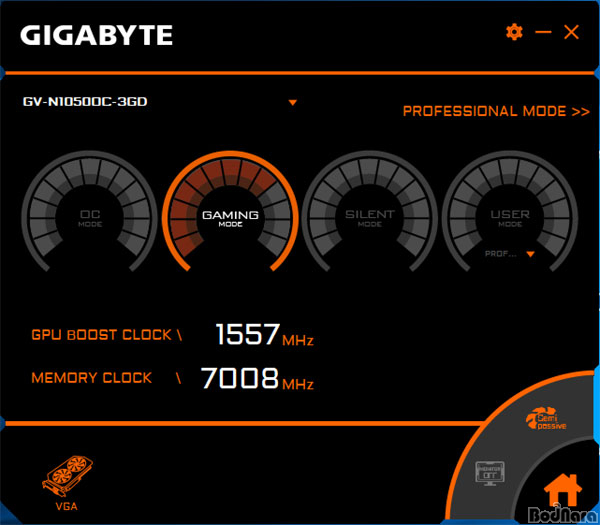Image resolution: width=600 pixels, height=525 pixels.
Task: Click the monitor-off display icon
Action: pyautogui.click(x=490, y=473)
